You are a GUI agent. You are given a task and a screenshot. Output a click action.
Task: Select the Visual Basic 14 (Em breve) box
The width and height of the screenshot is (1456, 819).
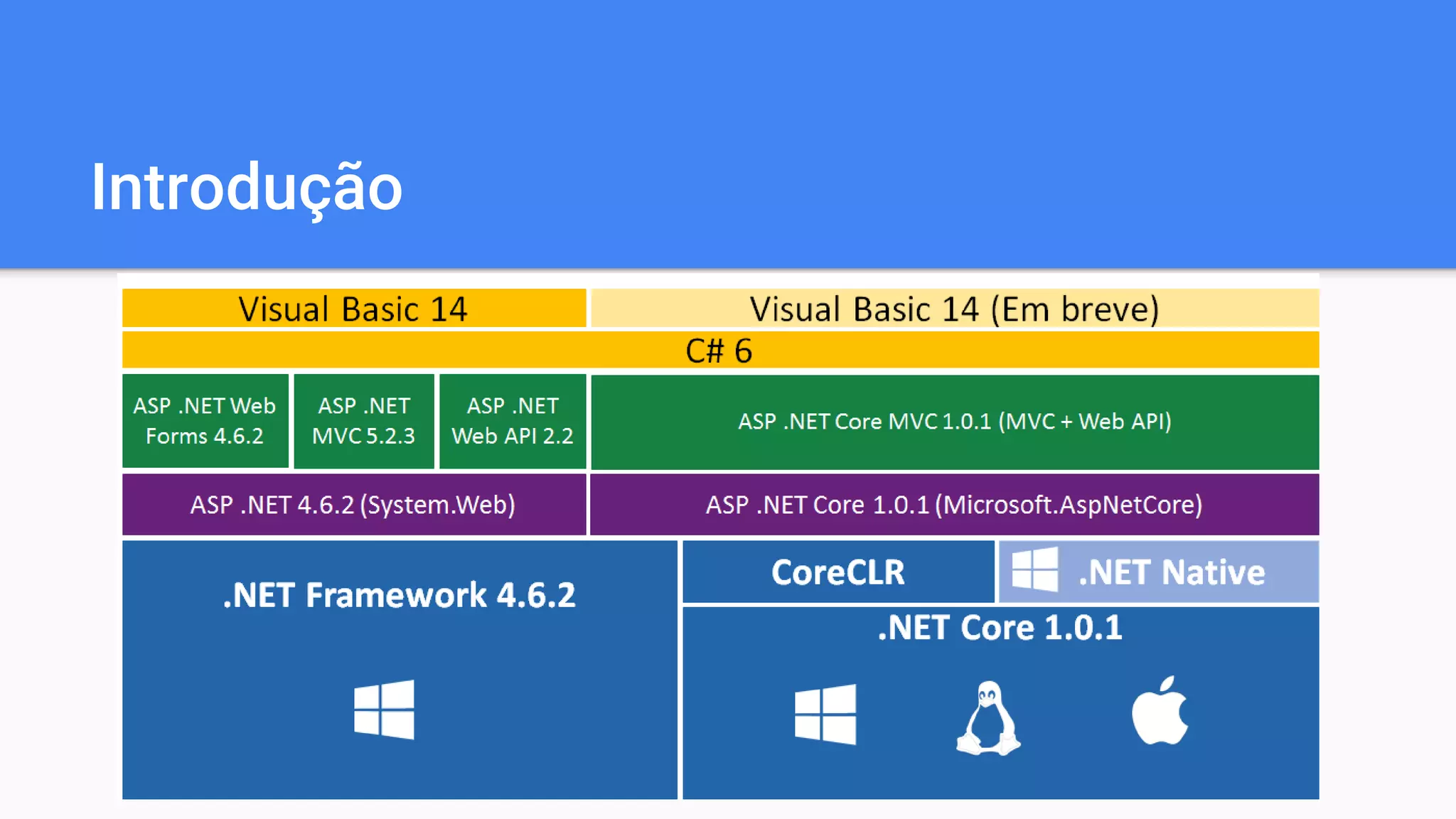[x=954, y=309]
